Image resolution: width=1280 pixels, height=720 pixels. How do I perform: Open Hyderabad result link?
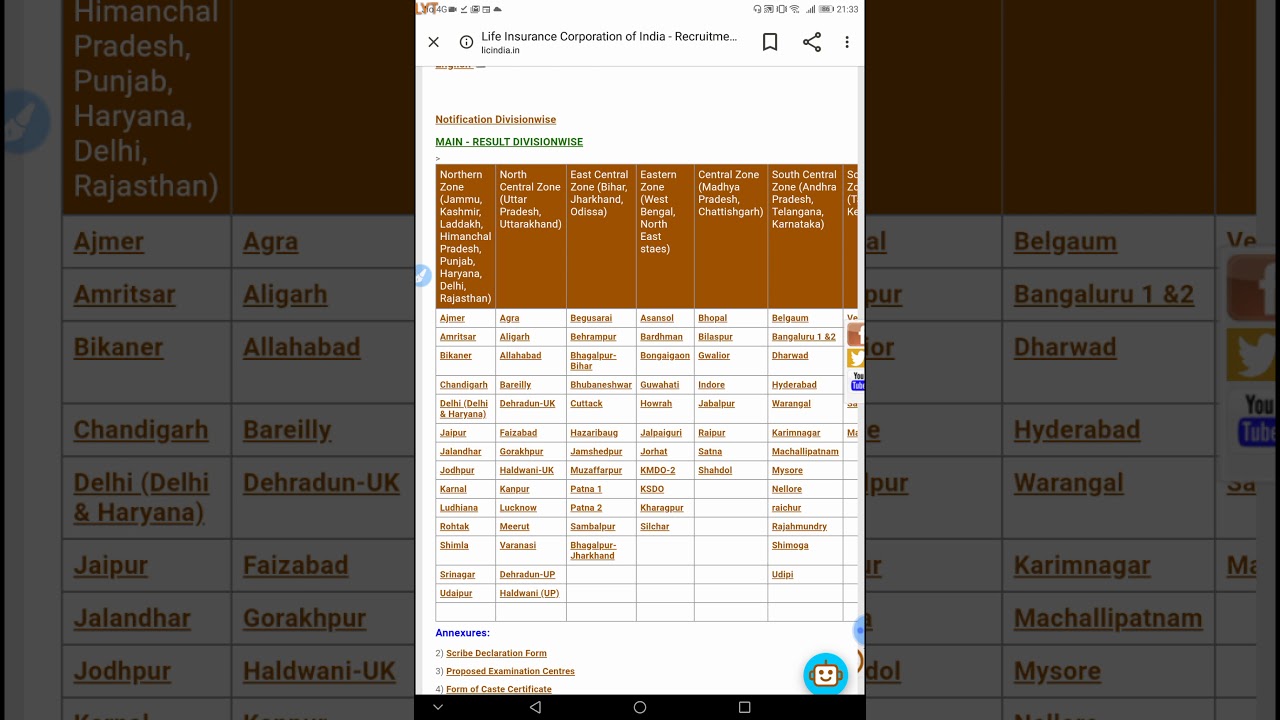click(794, 385)
